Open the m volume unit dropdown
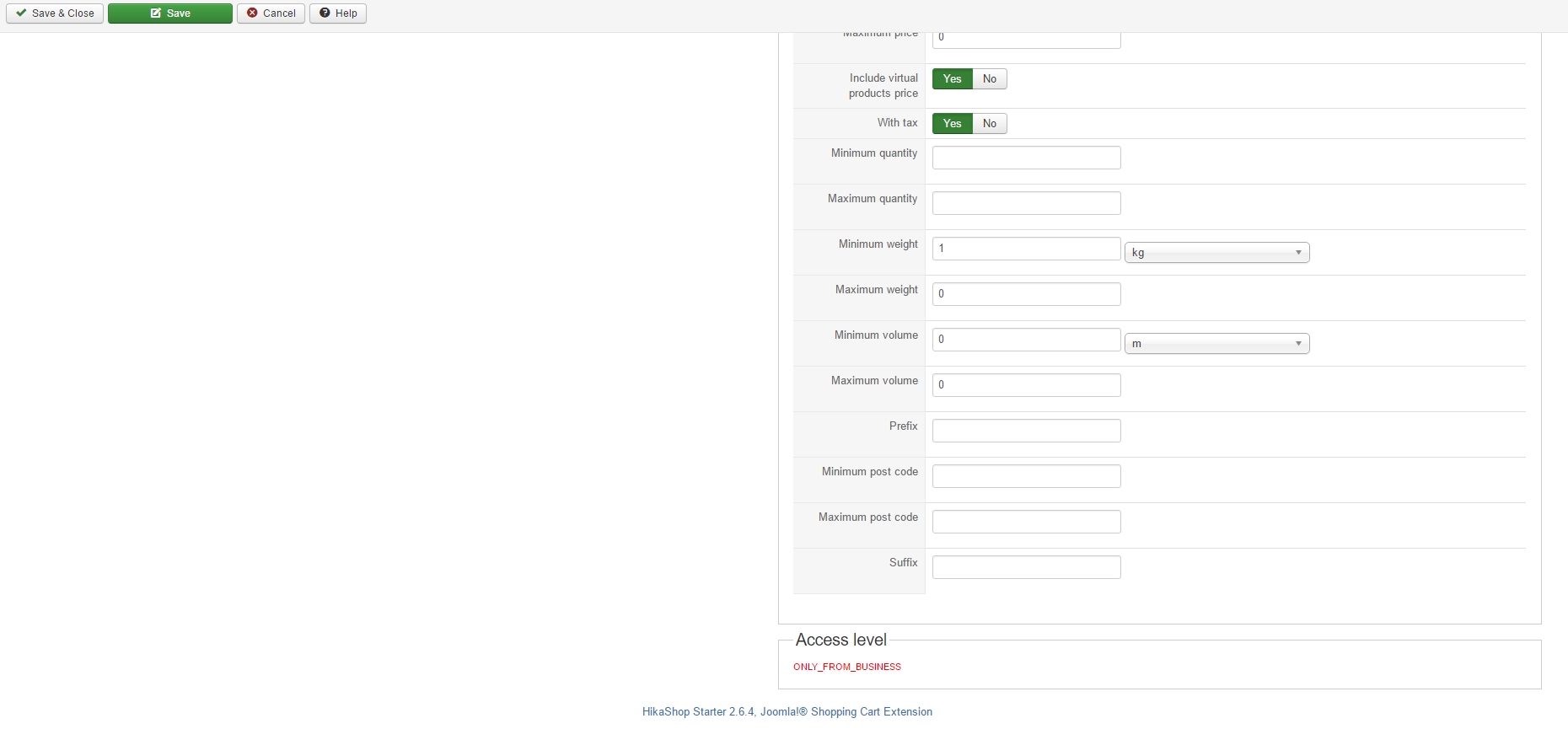Image resolution: width=1568 pixels, height=729 pixels. tap(1216, 344)
